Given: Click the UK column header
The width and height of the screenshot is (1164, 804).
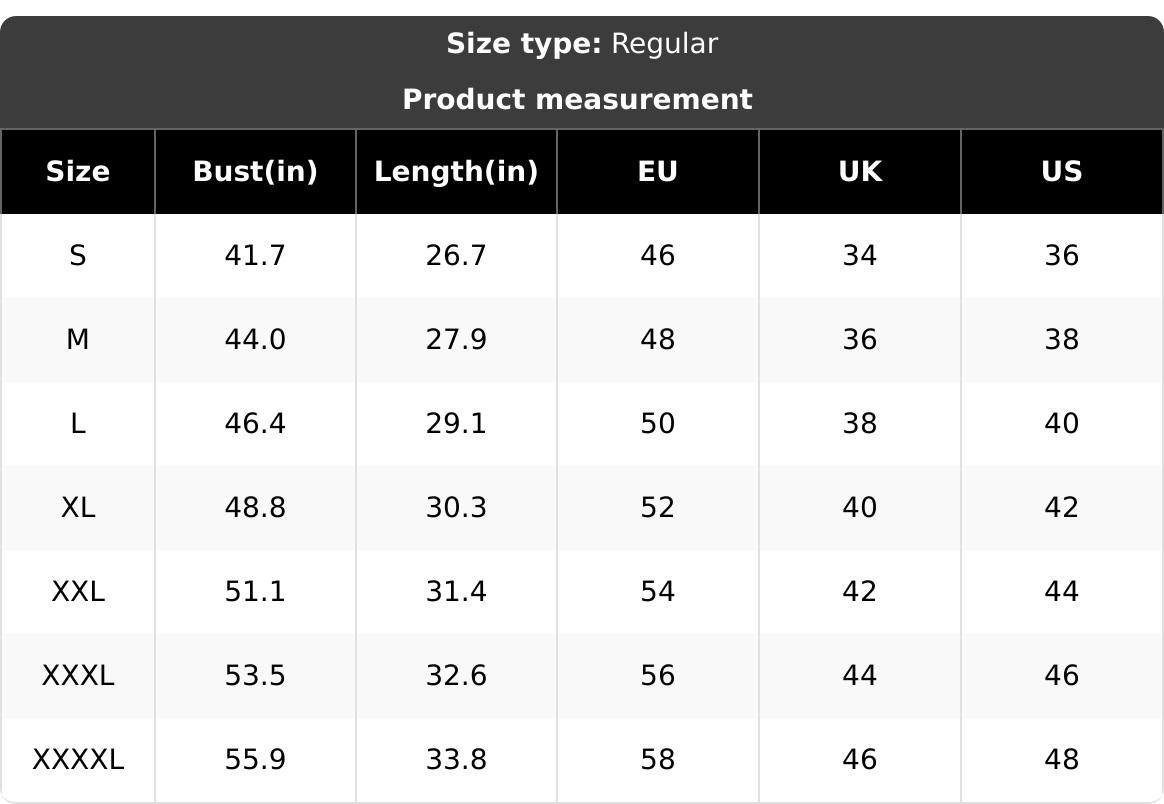Looking at the screenshot, I should (860, 171).
